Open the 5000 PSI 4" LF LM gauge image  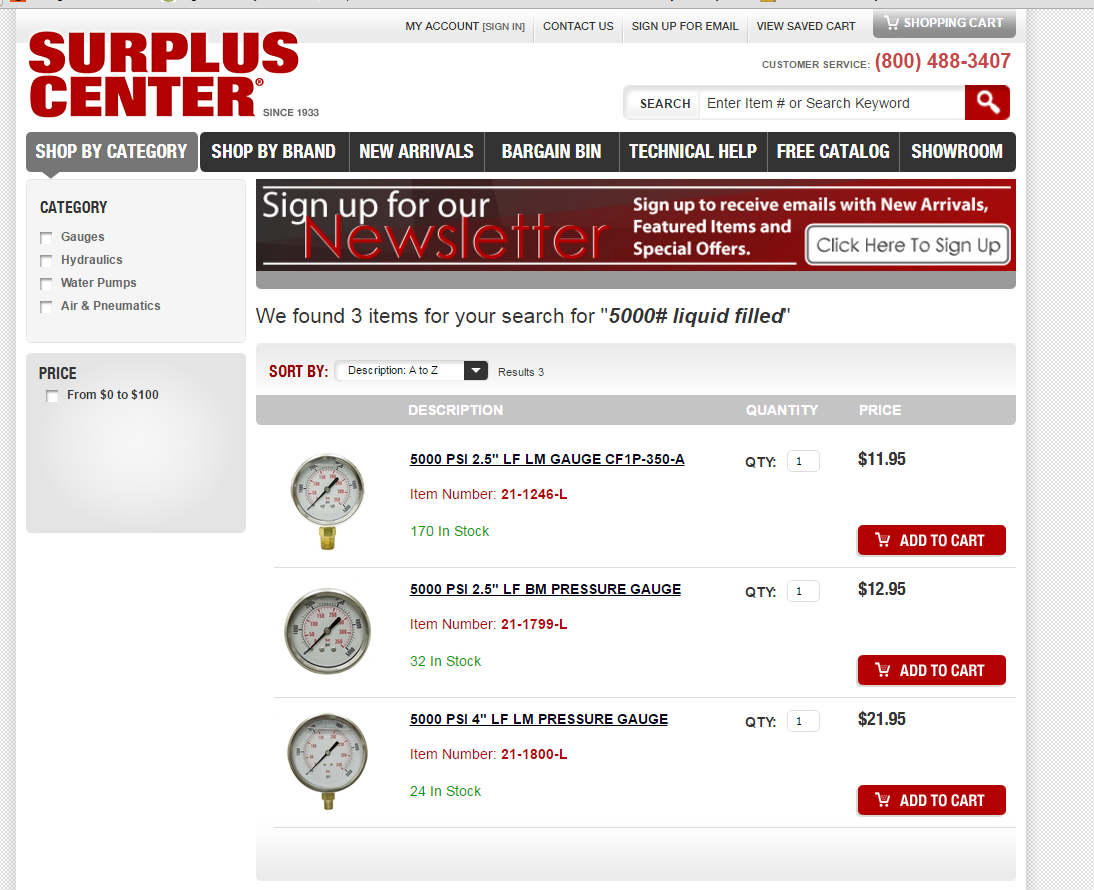click(327, 761)
